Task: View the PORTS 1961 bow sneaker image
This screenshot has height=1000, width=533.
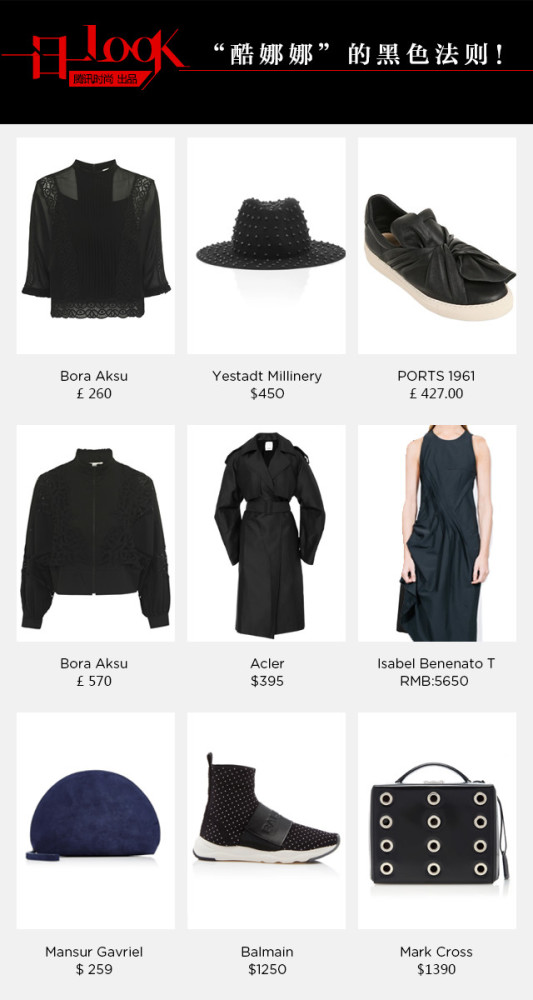Action: 437,246
